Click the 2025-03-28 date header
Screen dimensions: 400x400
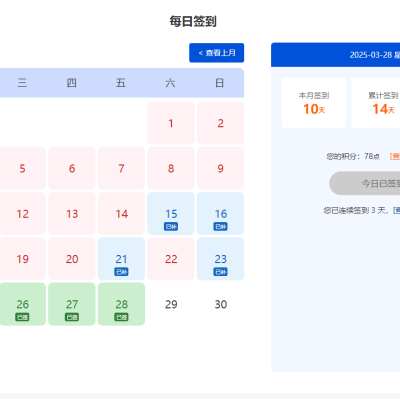335,55
